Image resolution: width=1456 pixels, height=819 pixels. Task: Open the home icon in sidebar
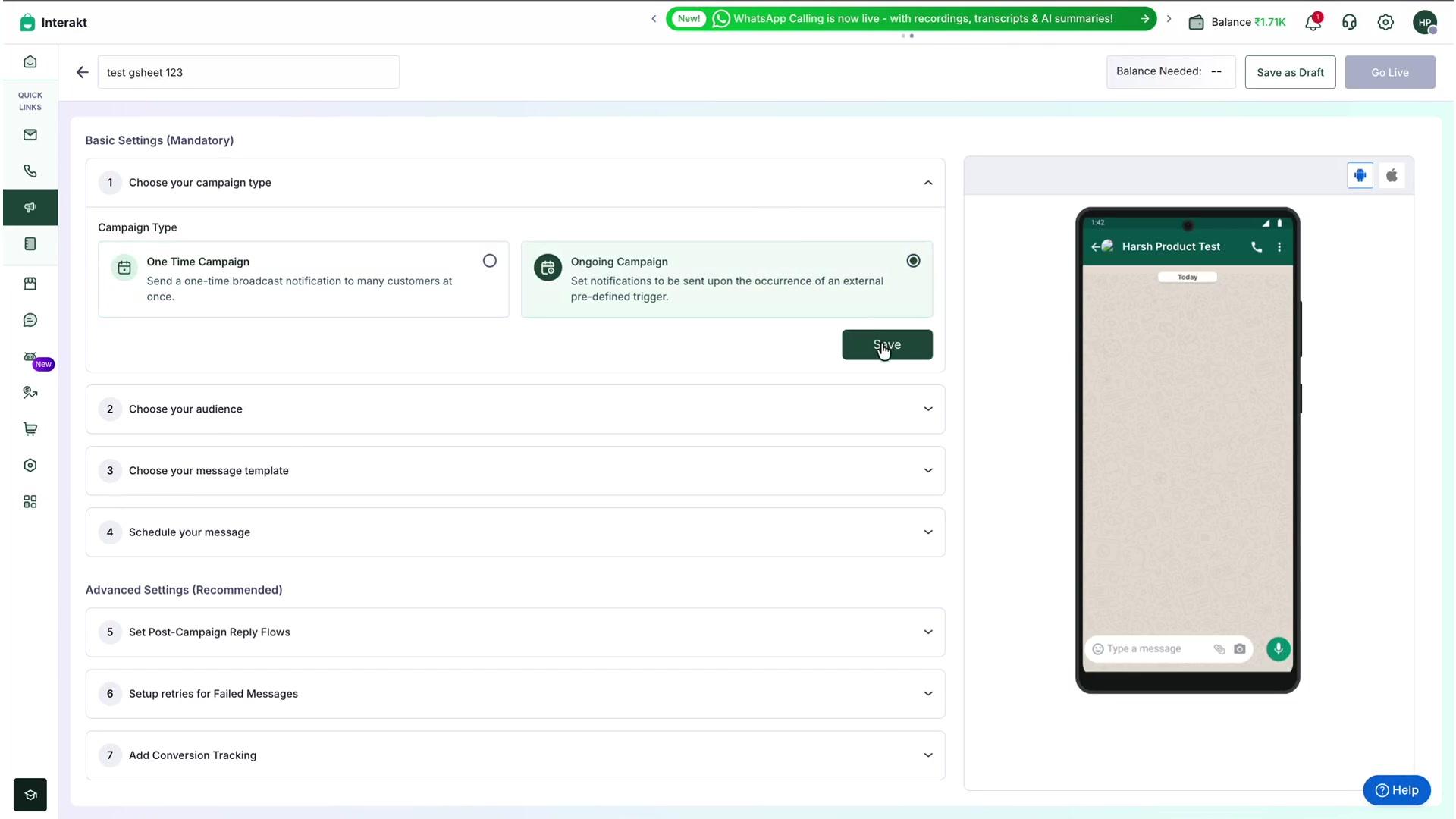[30, 62]
